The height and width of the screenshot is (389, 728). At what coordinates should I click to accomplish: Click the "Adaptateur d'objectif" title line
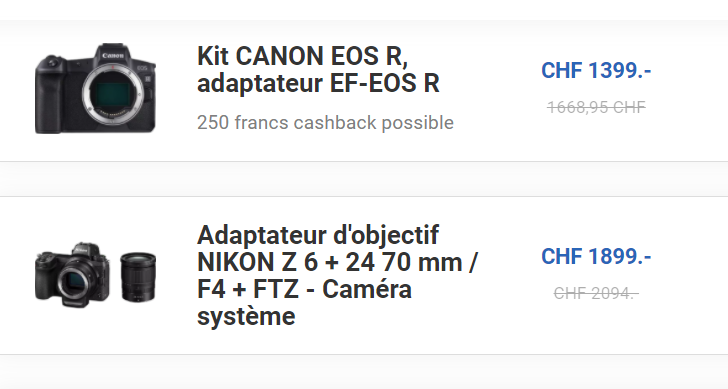pos(318,235)
